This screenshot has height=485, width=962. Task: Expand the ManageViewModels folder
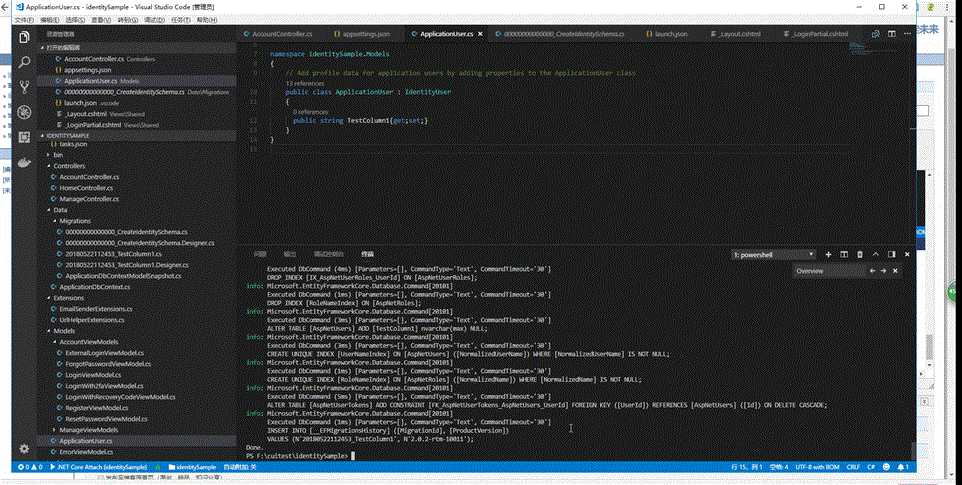pyautogui.click(x=88, y=430)
